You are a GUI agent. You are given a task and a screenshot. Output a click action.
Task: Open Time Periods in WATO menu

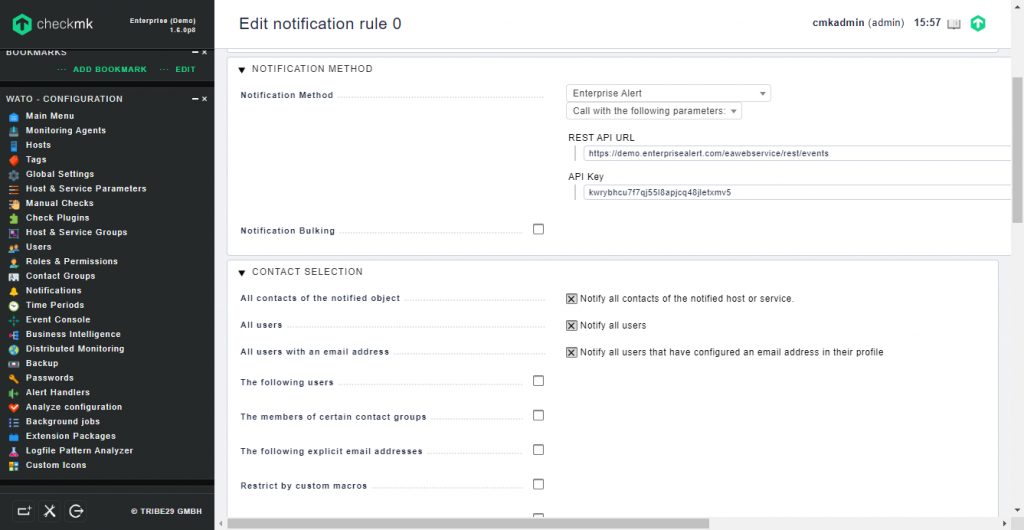(55, 305)
